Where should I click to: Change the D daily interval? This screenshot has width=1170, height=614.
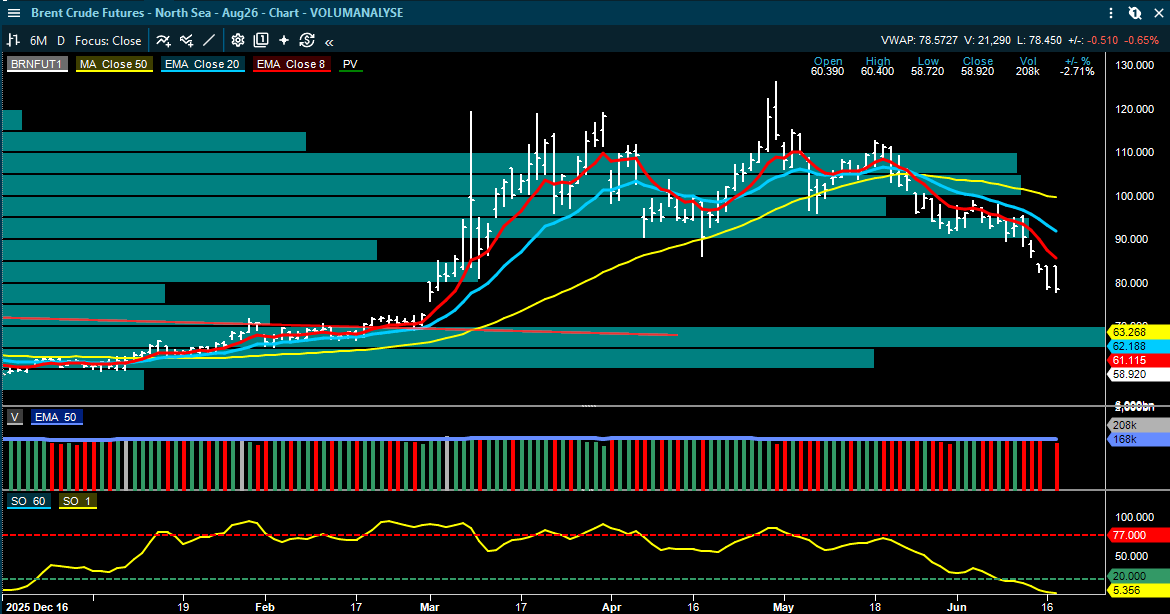(x=60, y=41)
